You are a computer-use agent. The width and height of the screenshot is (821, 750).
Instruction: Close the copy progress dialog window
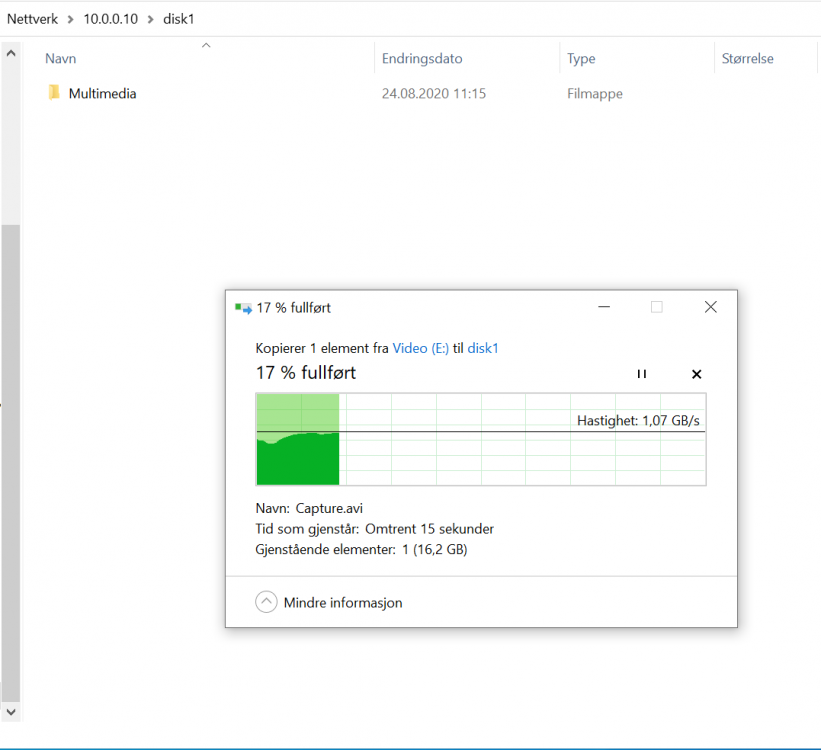pyautogui.click(x=711, y=307)
